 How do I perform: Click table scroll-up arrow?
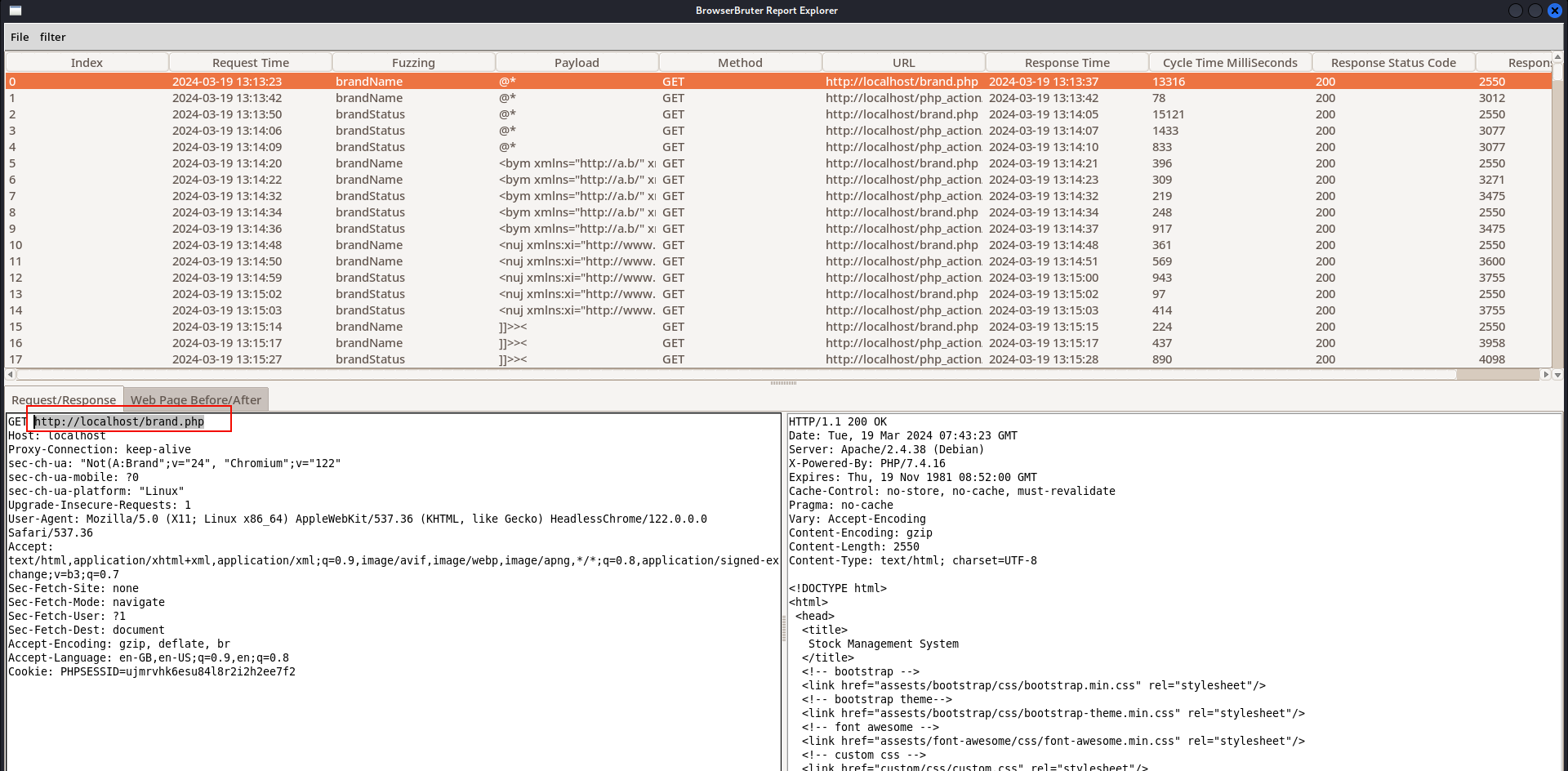[1557, 57]
